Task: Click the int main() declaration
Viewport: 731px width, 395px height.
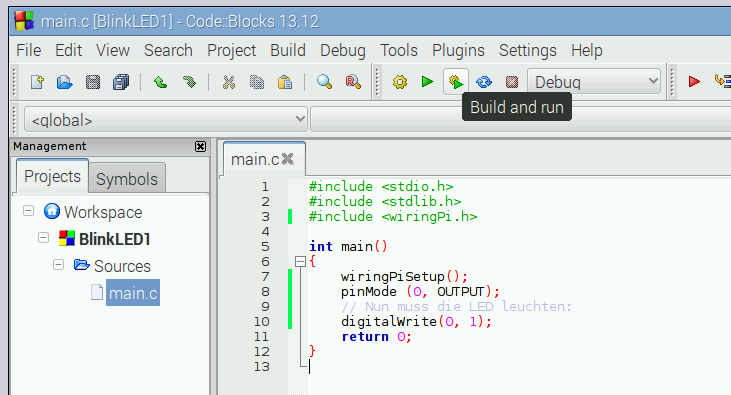Action: (x=348, y=246)
